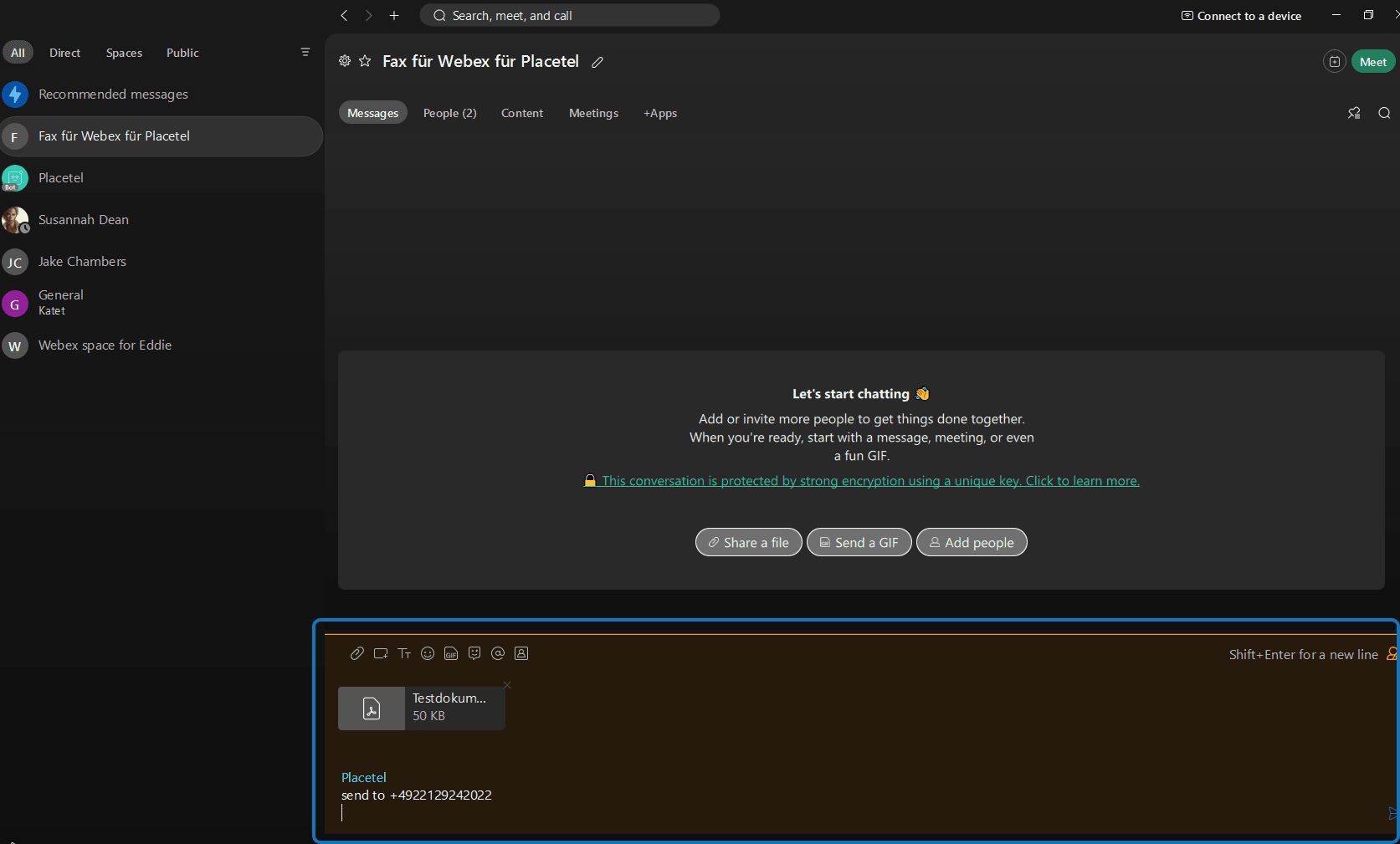
Task: Open the screen capture tool in composer
Action: [x=381, y=653]
